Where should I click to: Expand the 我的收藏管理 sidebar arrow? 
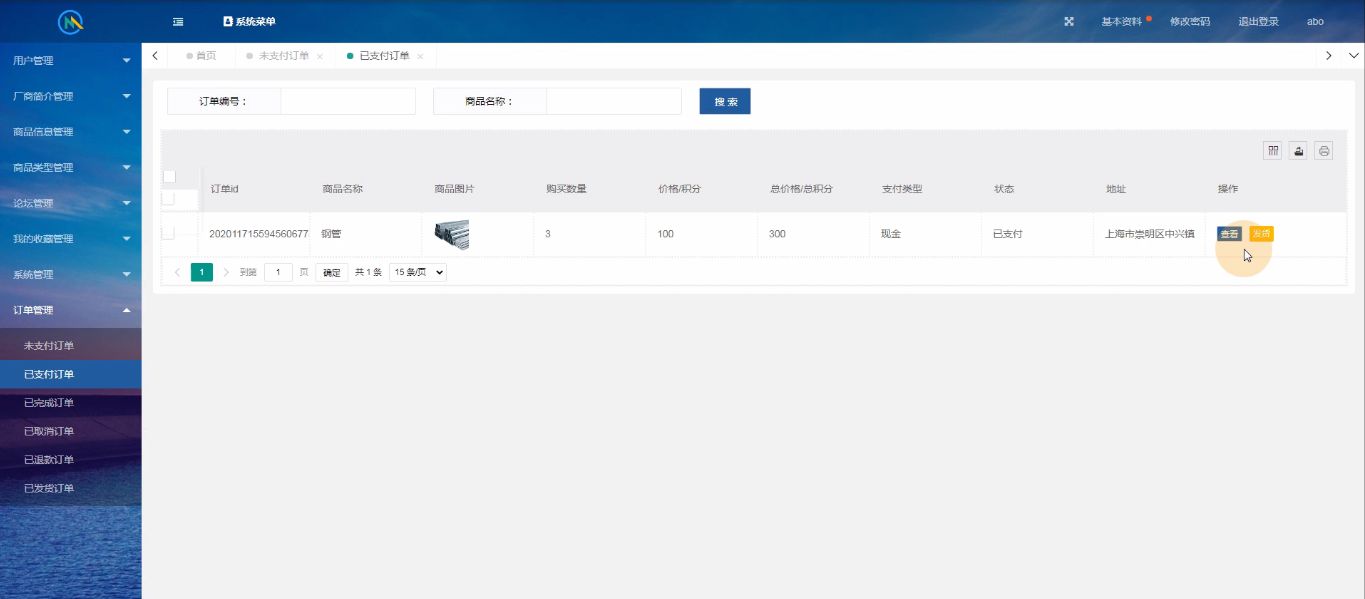point(126,239)
